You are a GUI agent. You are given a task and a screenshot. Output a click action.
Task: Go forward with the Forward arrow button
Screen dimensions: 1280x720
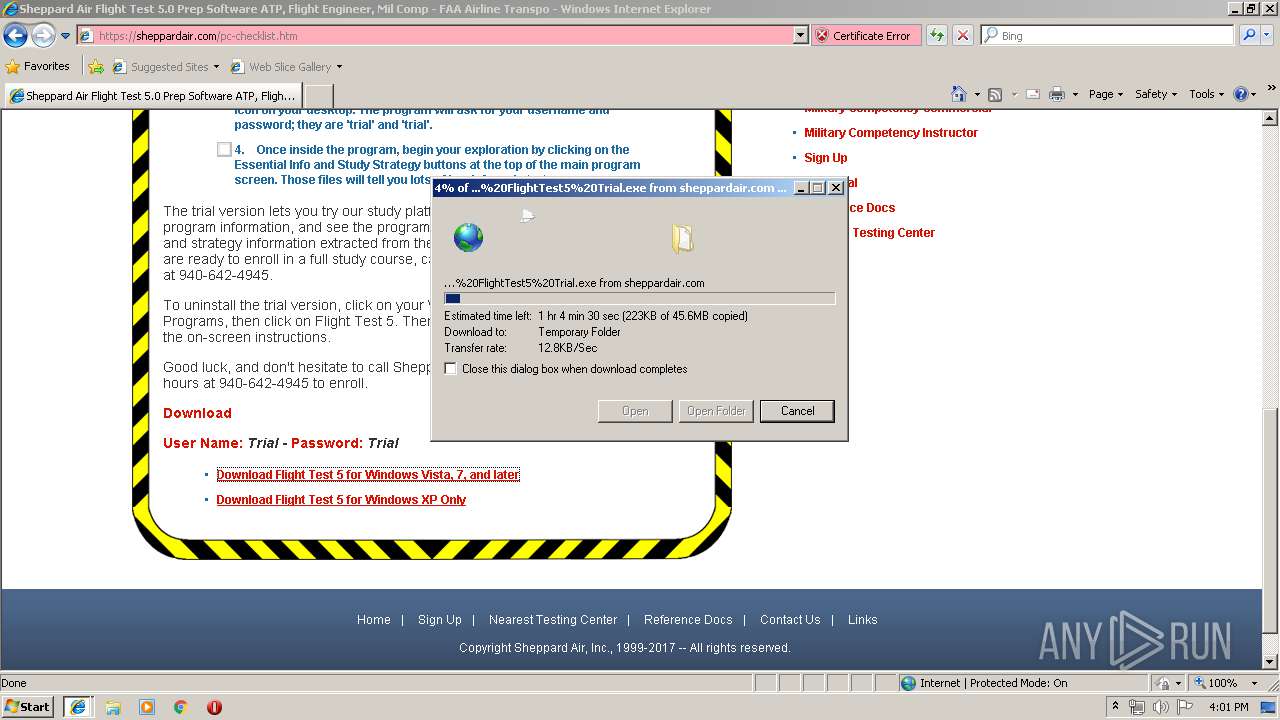(43, 36)
